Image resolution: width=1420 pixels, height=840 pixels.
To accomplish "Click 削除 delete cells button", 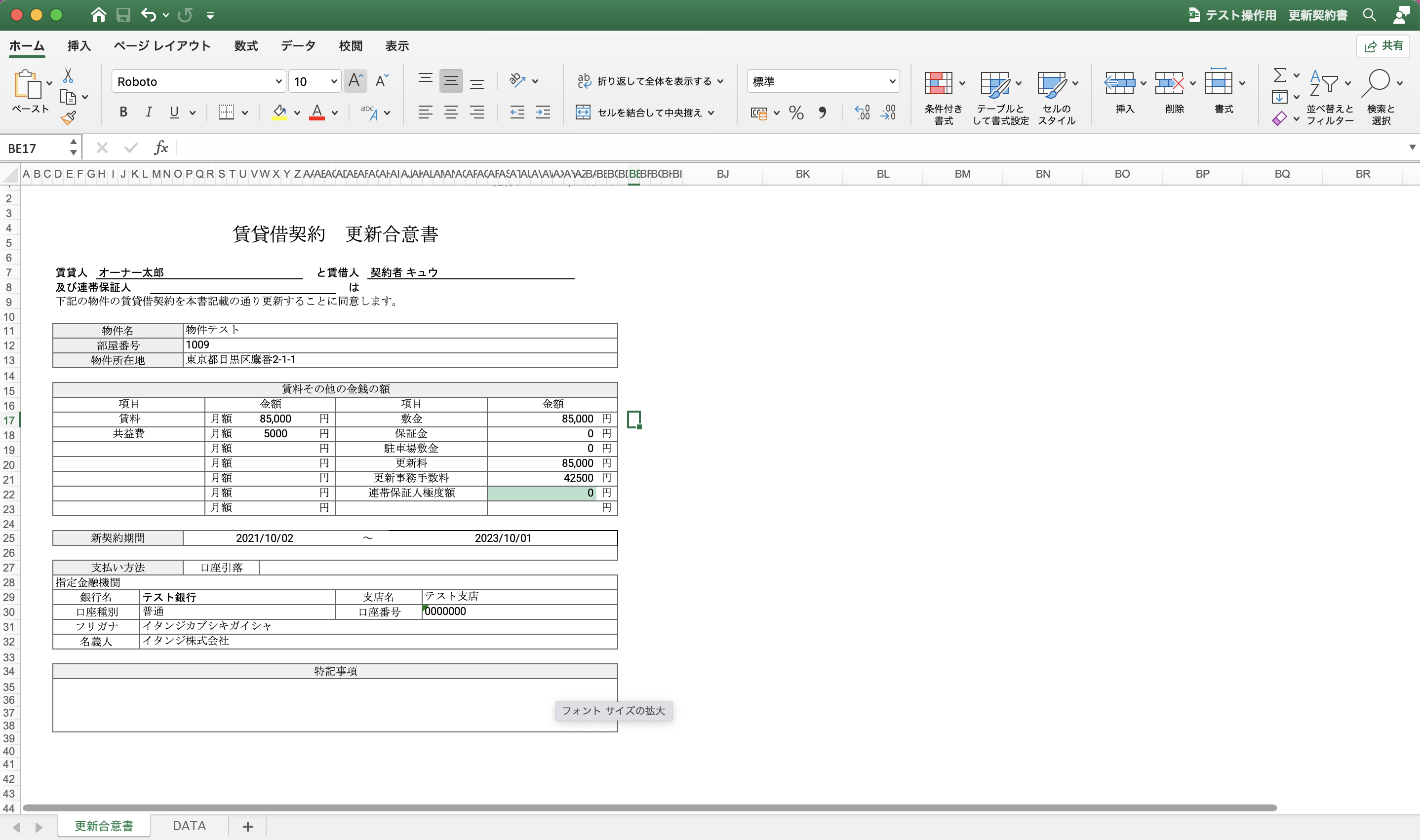I will point(1174,92).
